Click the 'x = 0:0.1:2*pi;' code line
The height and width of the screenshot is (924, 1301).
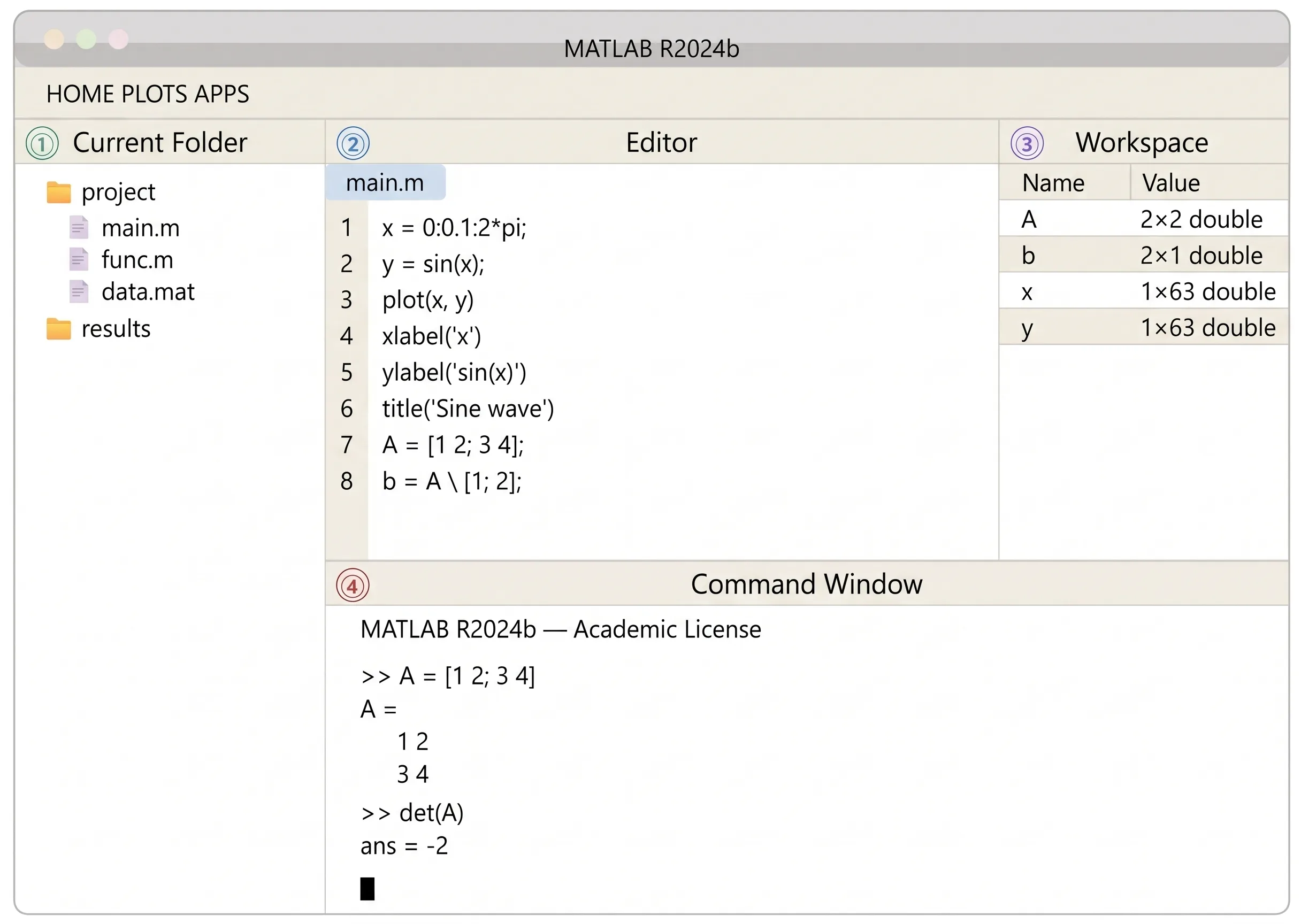click(454, 228)
